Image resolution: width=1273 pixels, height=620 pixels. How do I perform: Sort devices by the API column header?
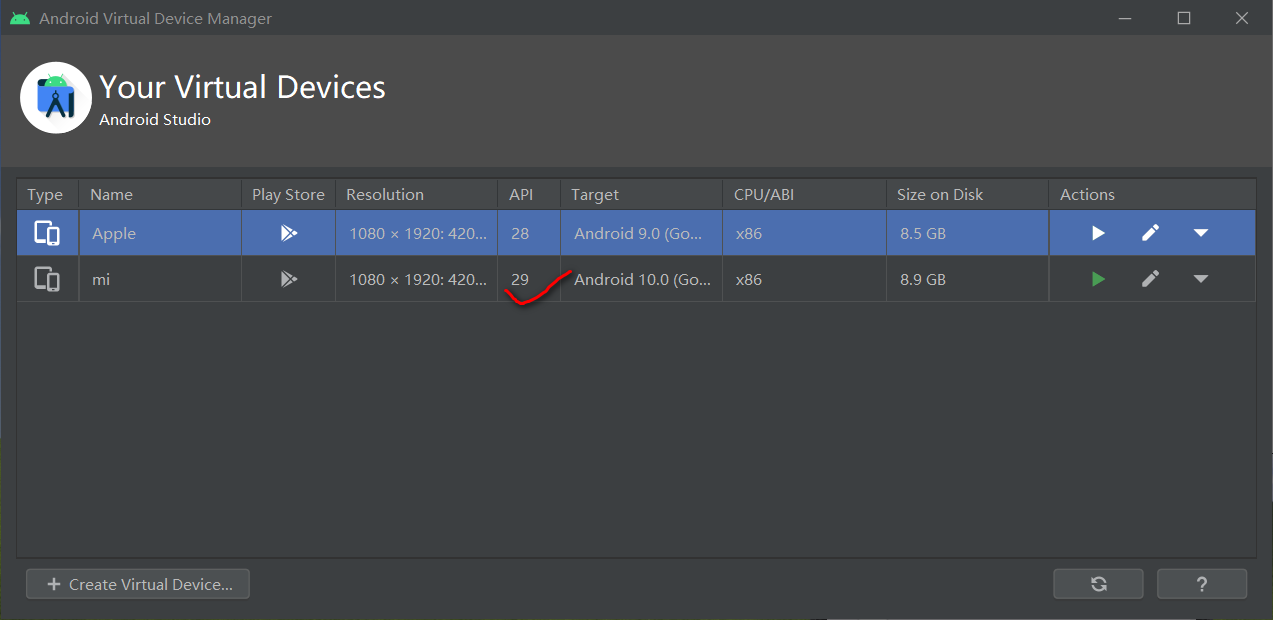(519, 194)
